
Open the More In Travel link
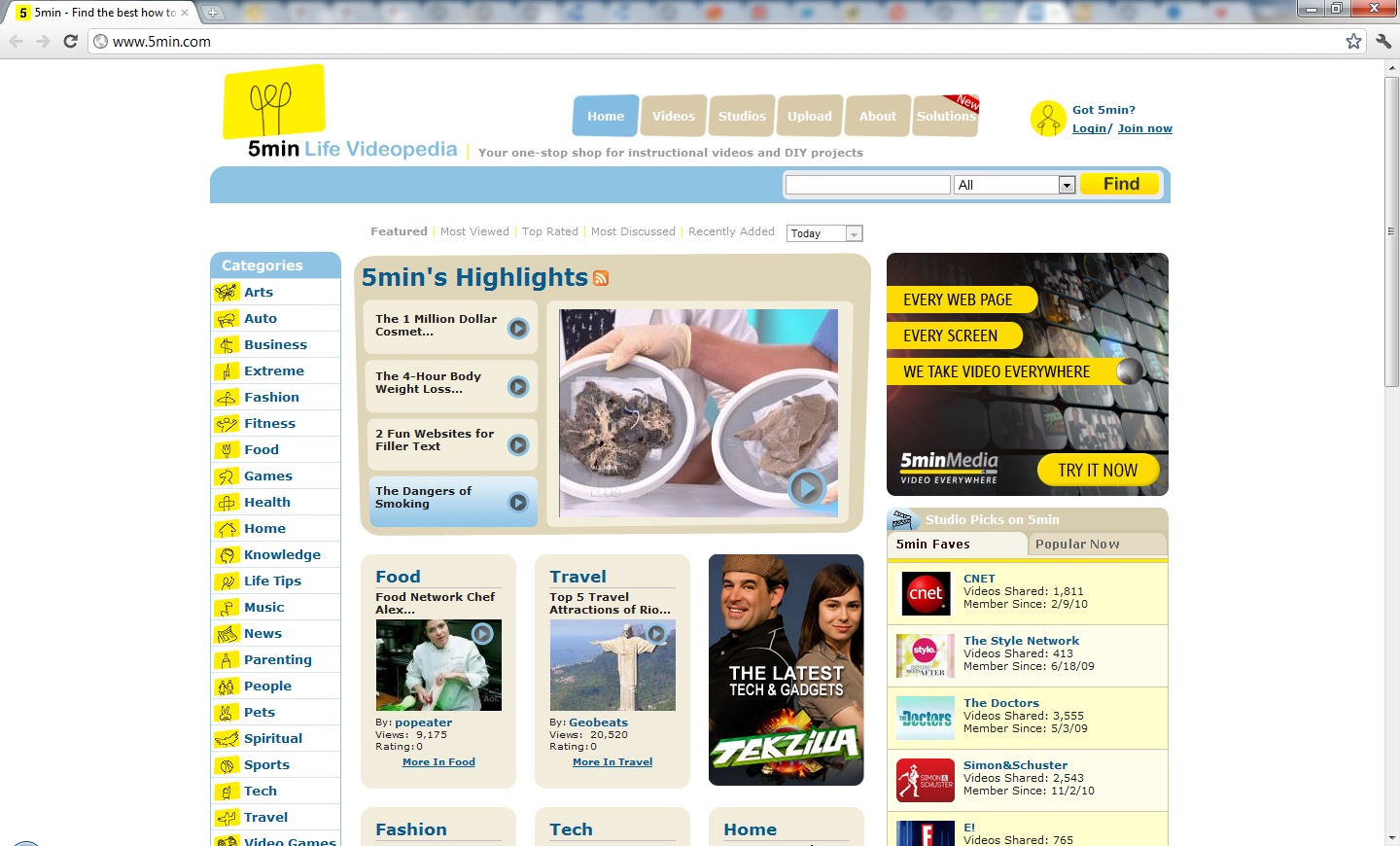point(612,762)
